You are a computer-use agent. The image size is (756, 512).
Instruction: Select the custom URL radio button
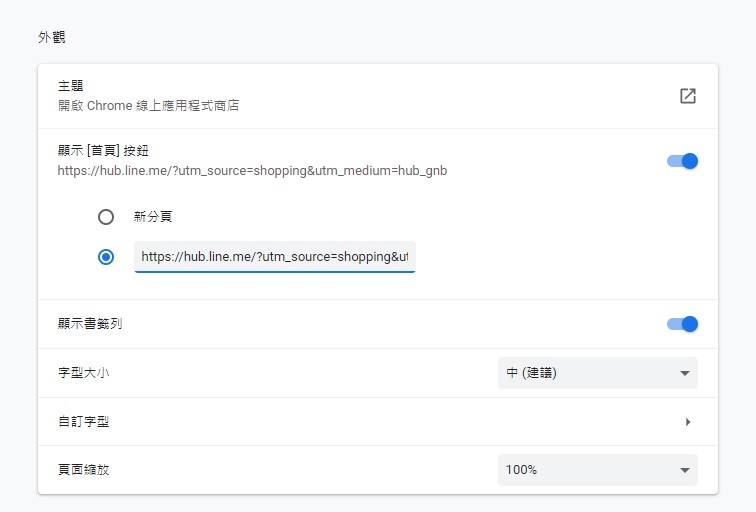106,257
